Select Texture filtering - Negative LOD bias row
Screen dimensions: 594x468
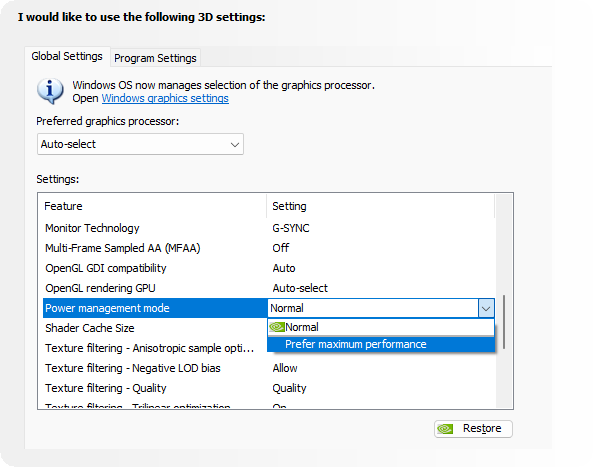pos(269,368)
